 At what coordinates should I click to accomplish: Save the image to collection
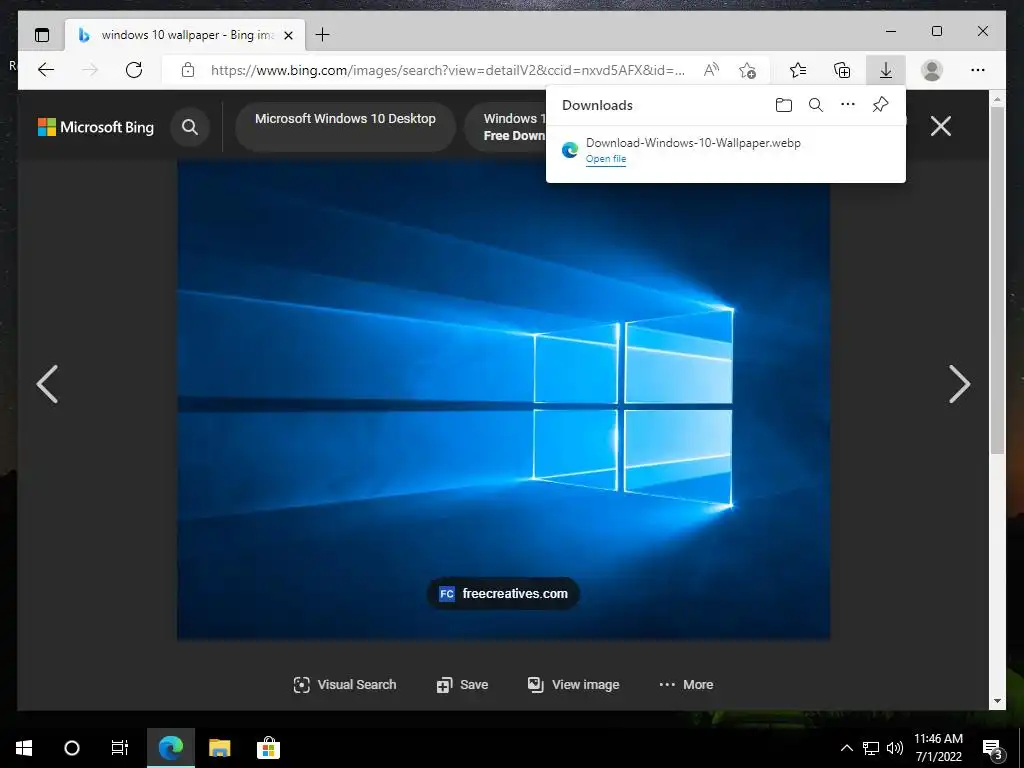coord(462,684)
